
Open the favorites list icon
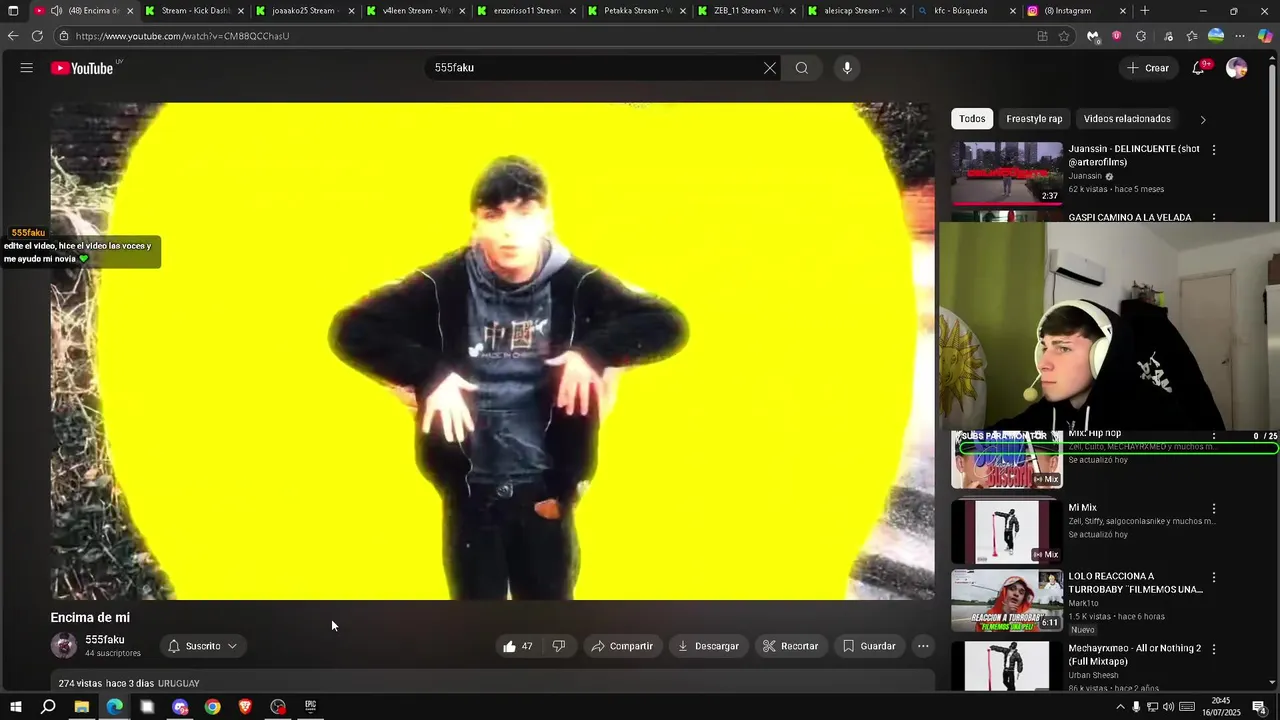1192,36
